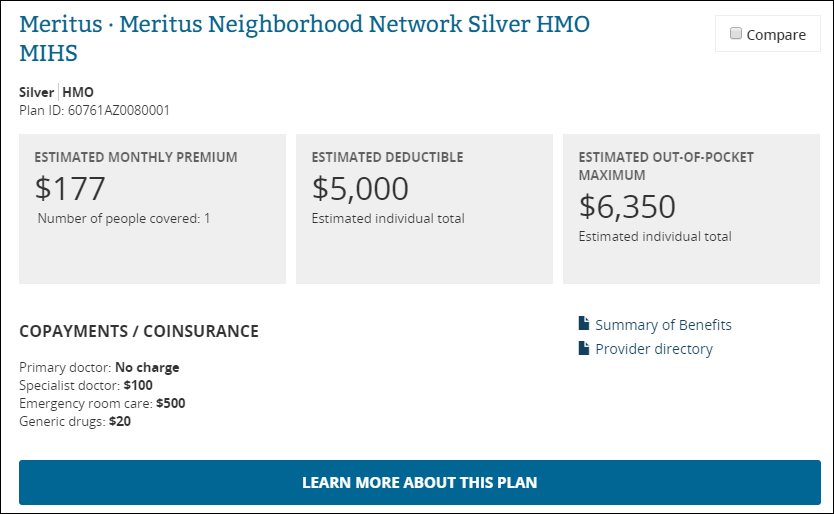Click the Generic drugs $20 line
This screenshot has width=834, height=514.
(x=75, y=421)
